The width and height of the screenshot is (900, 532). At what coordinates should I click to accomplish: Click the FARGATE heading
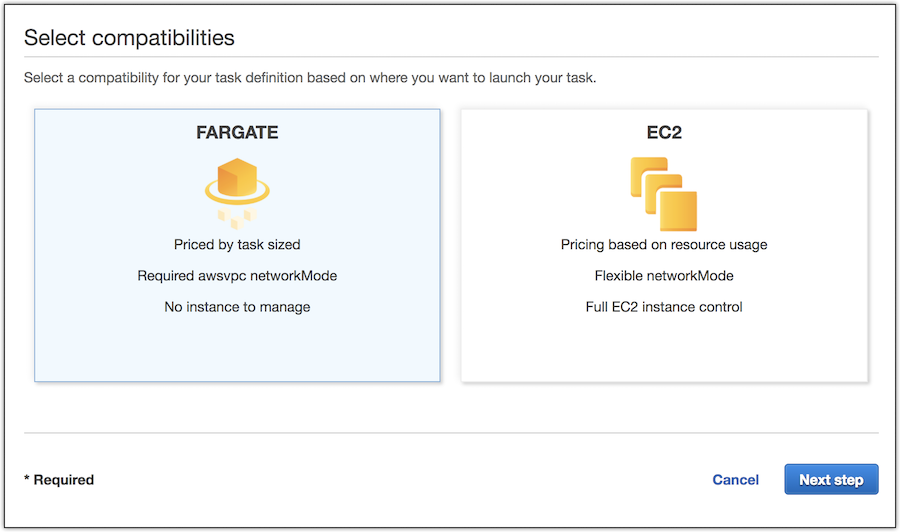click(x=237, y=133)
